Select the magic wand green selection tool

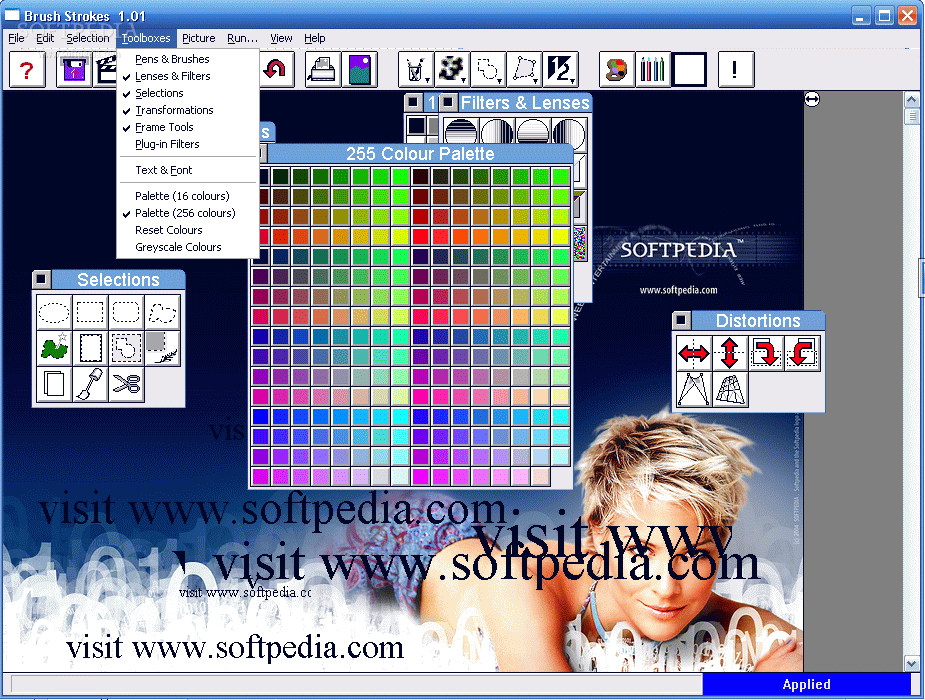pos(54,348)
